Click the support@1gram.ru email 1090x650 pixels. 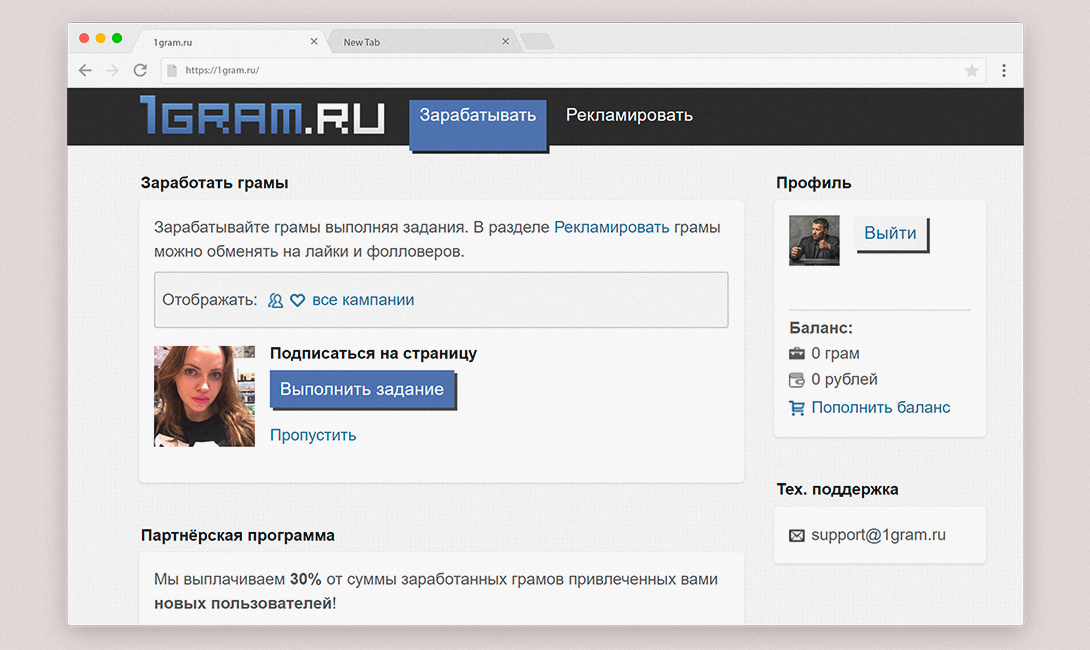pyautogui.click(x=878, y=535)
